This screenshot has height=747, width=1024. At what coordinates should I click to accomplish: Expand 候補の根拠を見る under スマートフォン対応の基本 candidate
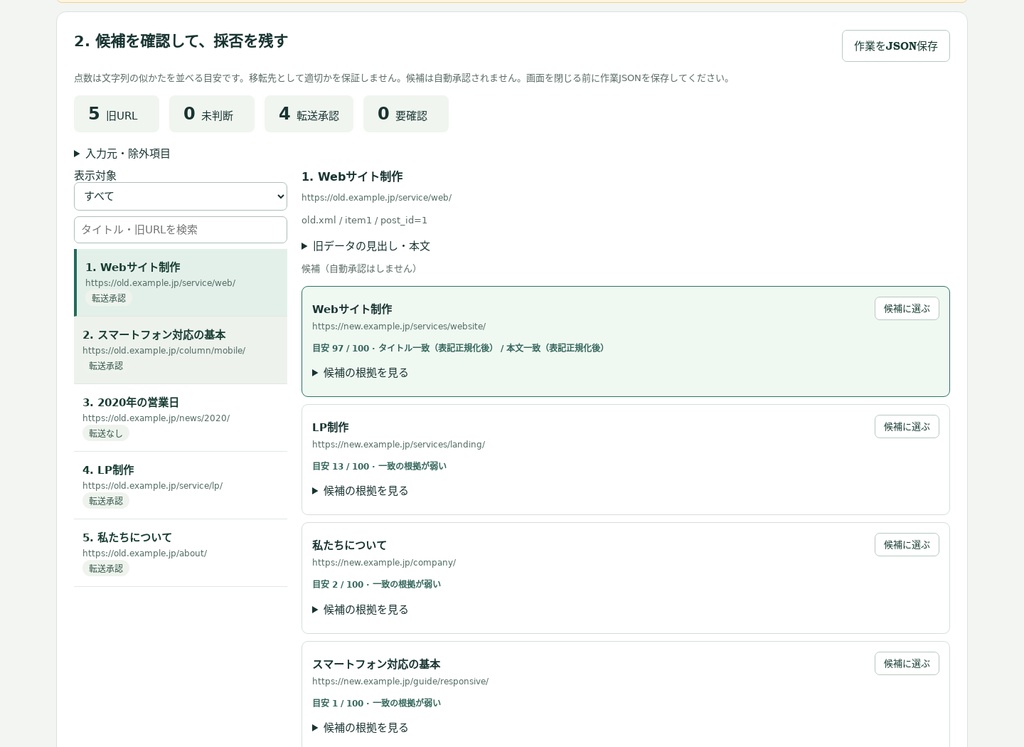pos(360,728)
